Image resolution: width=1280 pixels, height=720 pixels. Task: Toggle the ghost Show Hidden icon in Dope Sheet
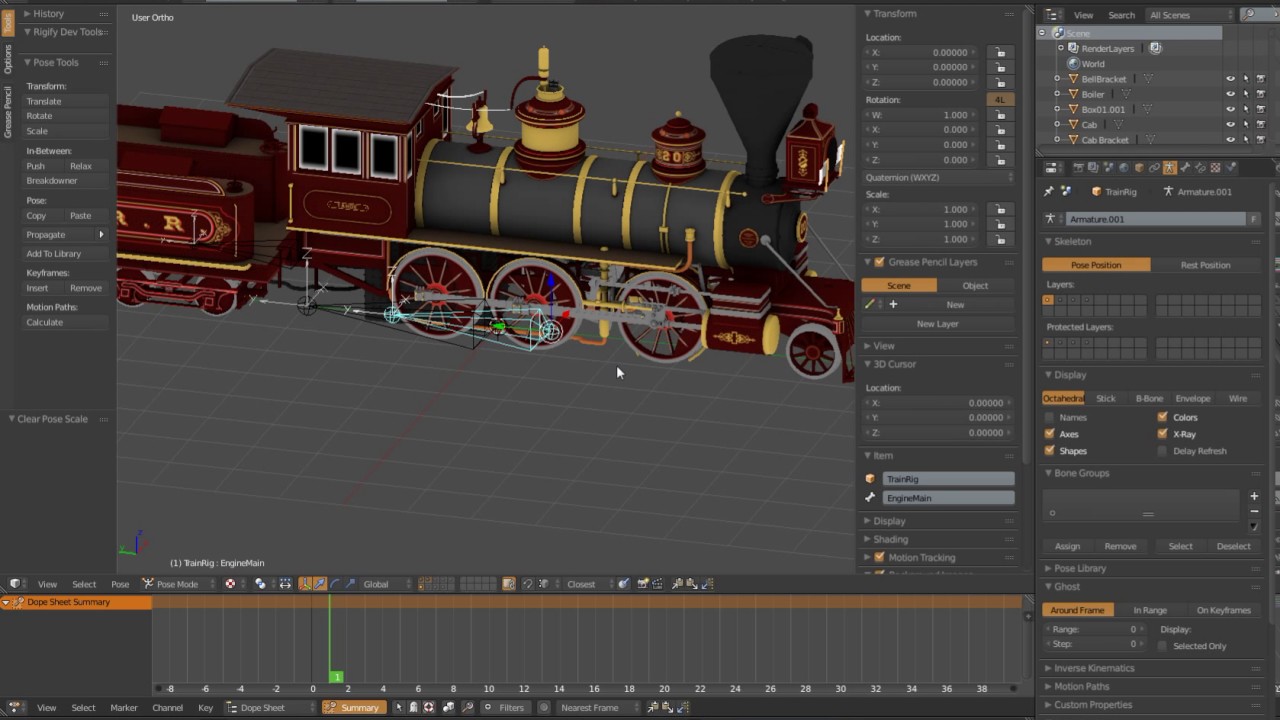(413, 707)
